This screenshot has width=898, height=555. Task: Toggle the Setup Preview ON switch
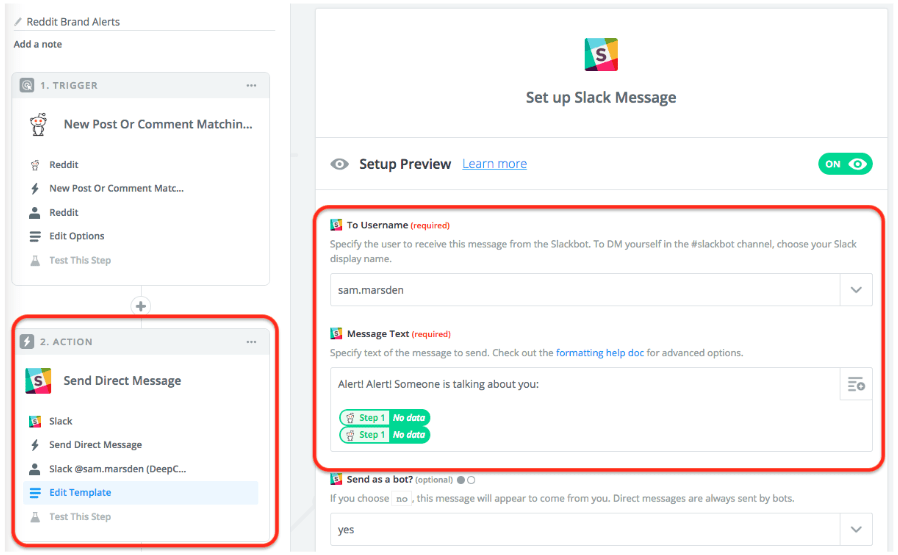(845, 164)
